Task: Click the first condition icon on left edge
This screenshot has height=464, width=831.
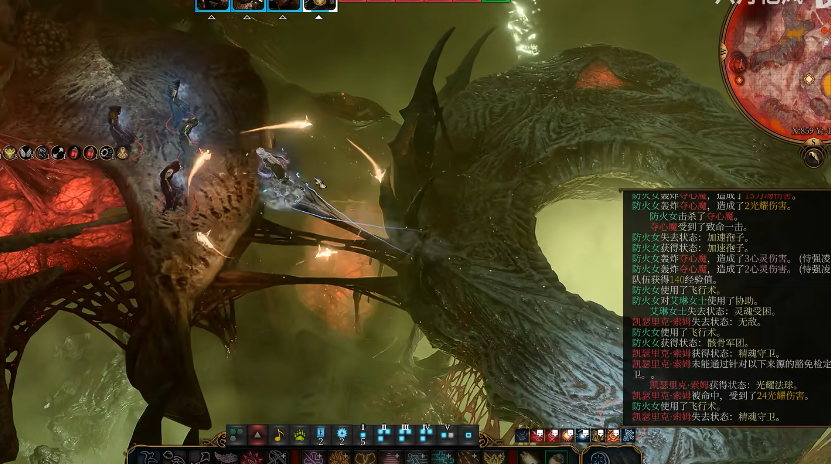Action: 10,153
